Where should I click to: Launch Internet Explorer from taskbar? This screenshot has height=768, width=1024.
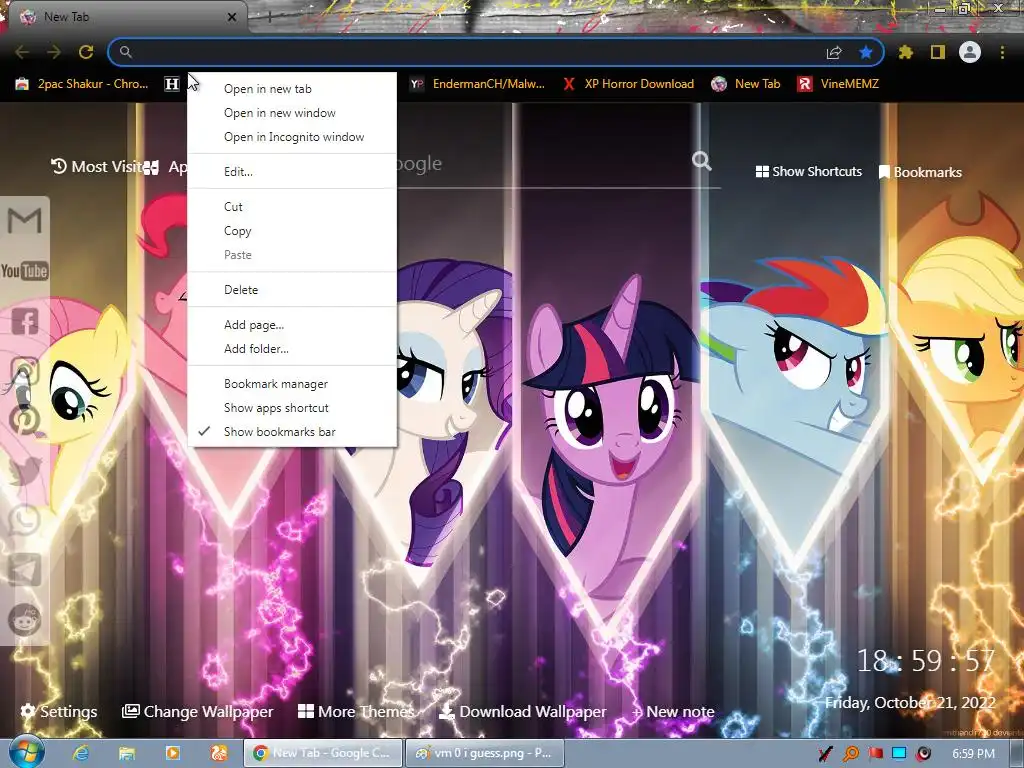tap(81, 753)
